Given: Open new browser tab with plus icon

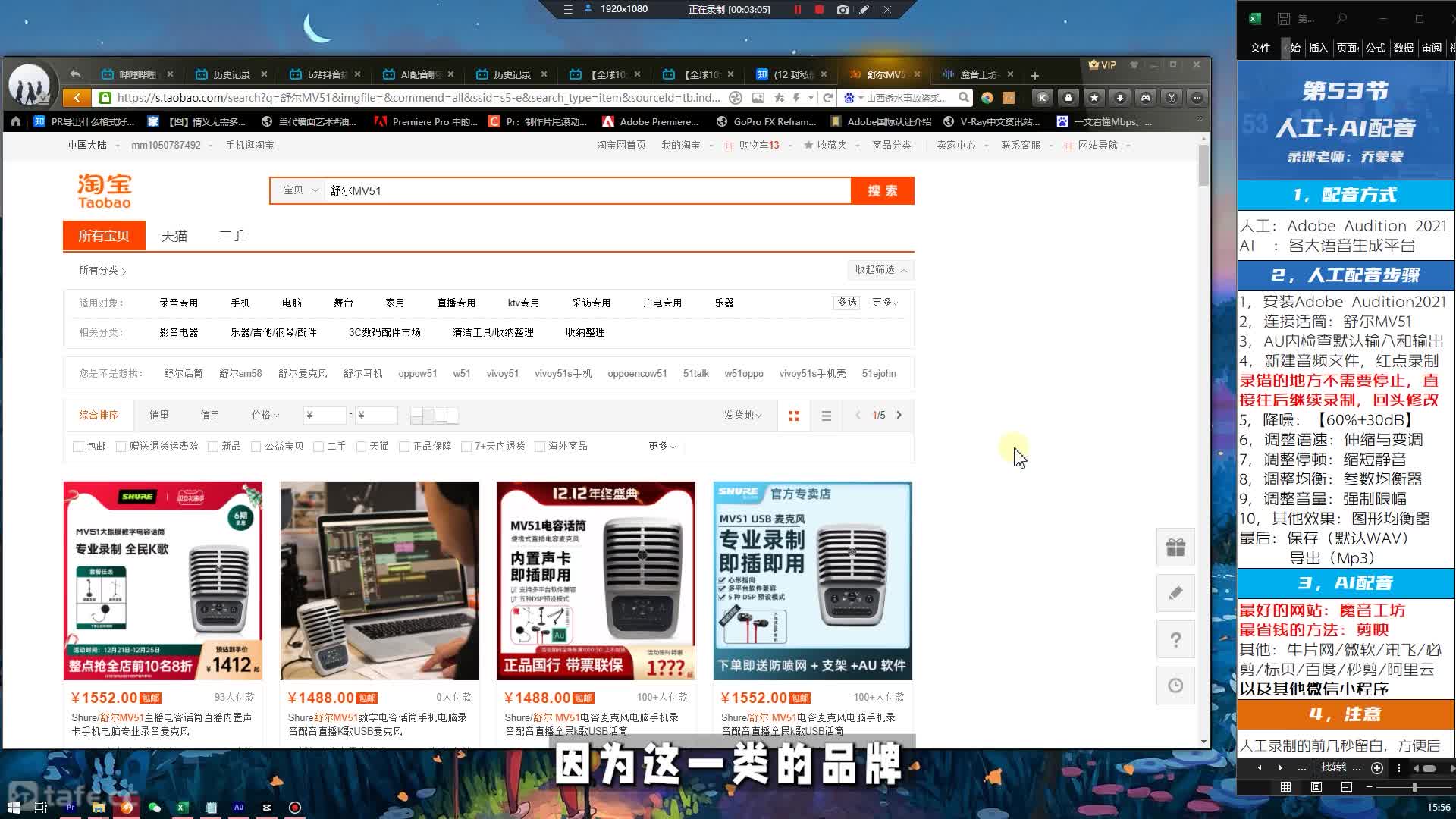Looking at the screenshot, I should click(1035, 75).
